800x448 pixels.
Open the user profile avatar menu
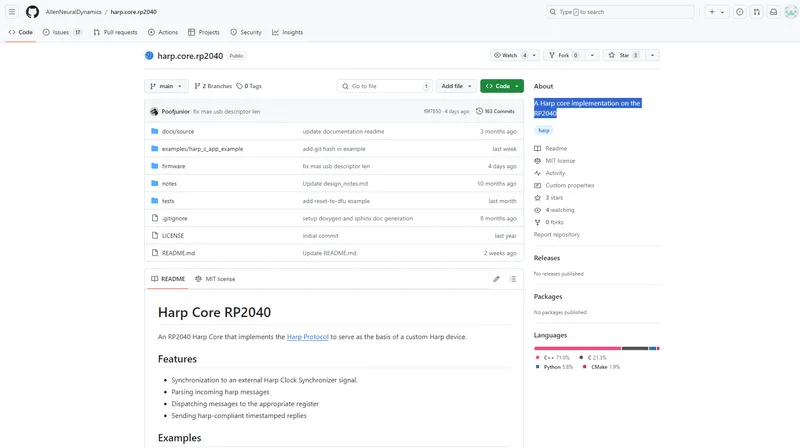tap(791, 12)
